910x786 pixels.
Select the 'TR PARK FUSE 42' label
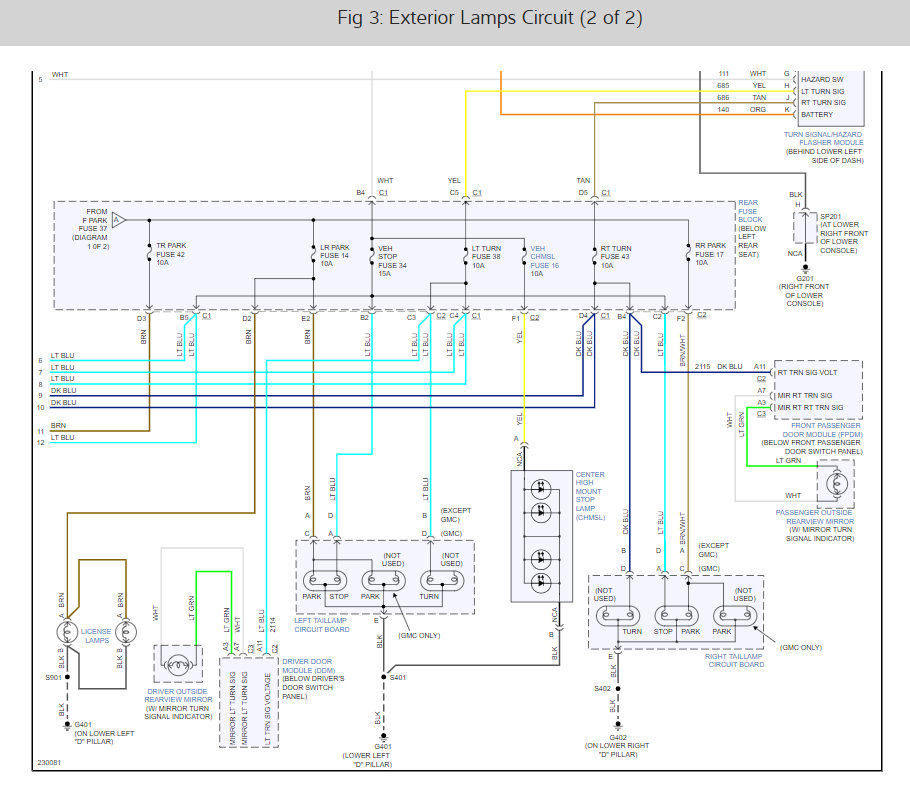tap(171, 254)
